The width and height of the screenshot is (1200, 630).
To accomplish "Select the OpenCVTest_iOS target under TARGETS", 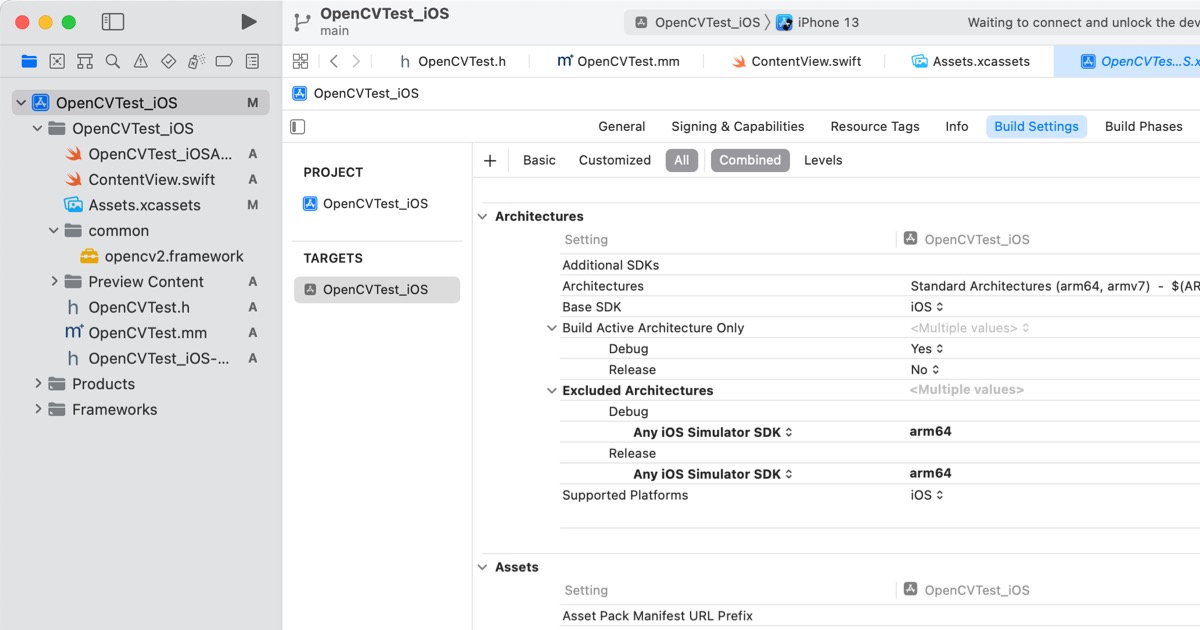I will tap(377, 290).
